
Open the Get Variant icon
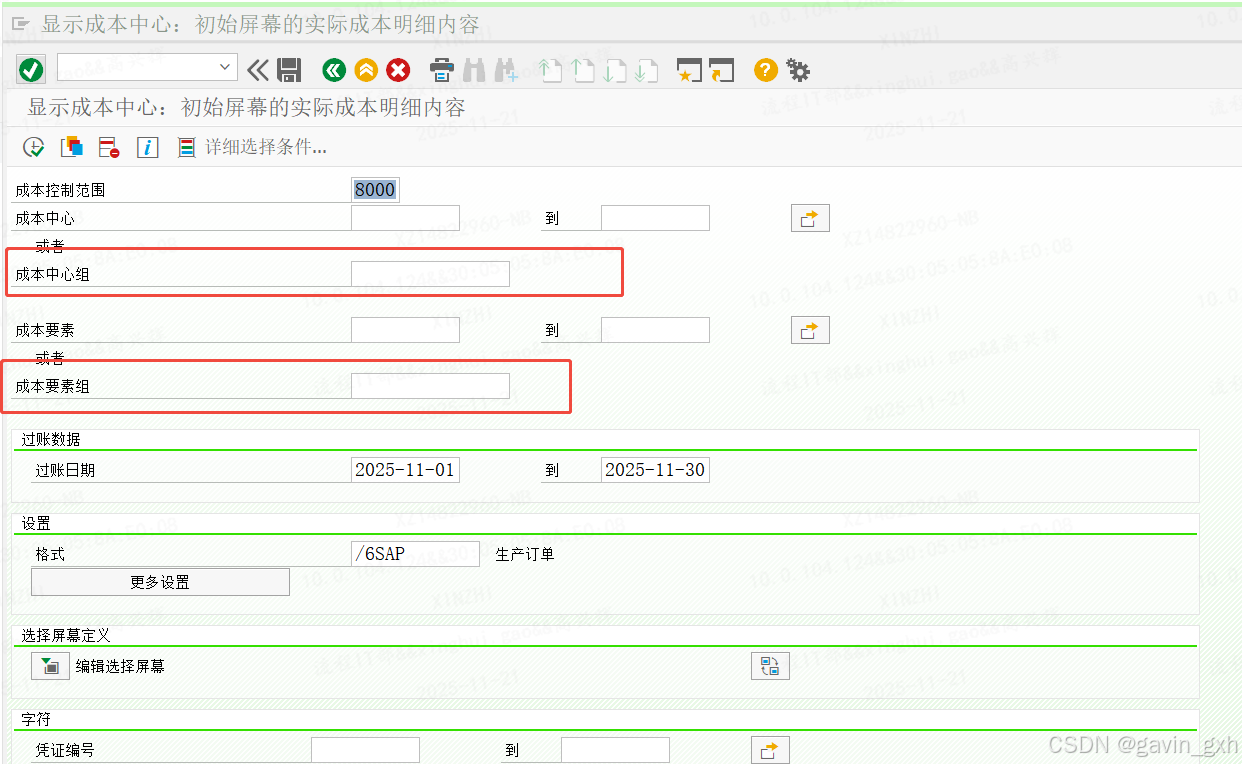tap(71, 146)
